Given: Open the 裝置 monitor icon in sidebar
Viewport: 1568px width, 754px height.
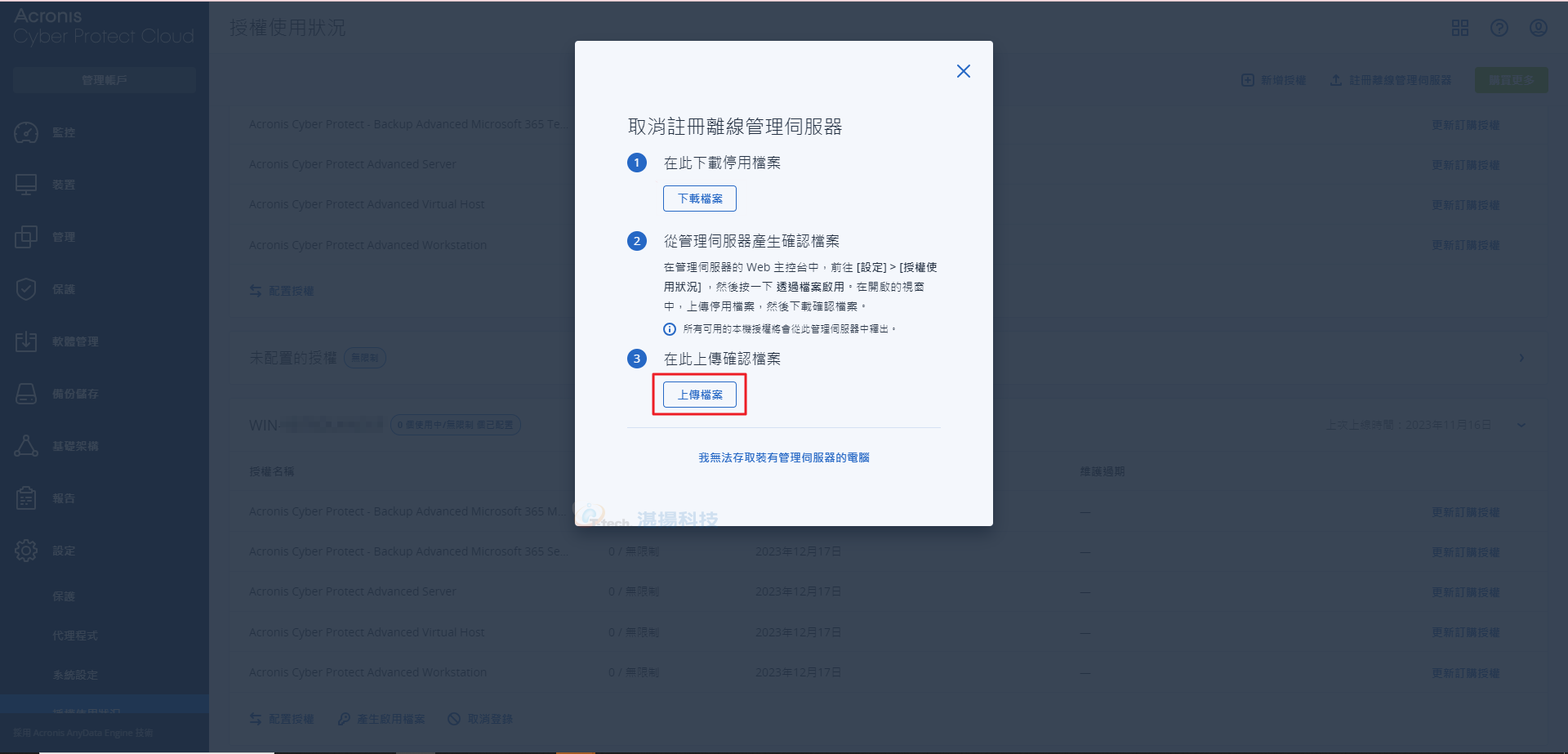Looking at the screenshot, I should coord(26,185).
